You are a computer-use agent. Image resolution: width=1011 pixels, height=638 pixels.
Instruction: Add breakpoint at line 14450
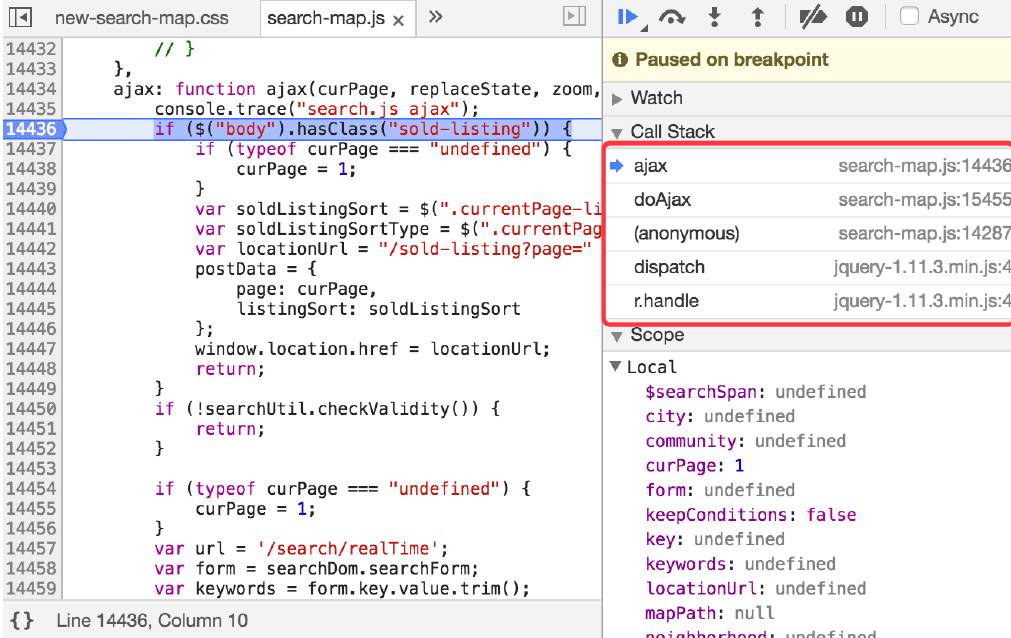click(32, 409)
